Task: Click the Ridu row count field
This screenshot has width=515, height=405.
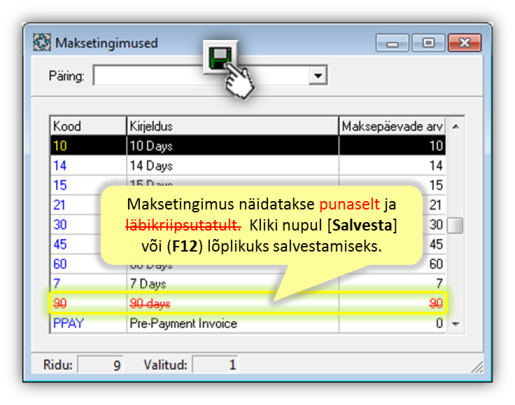Action: click(x=101, y=365)
